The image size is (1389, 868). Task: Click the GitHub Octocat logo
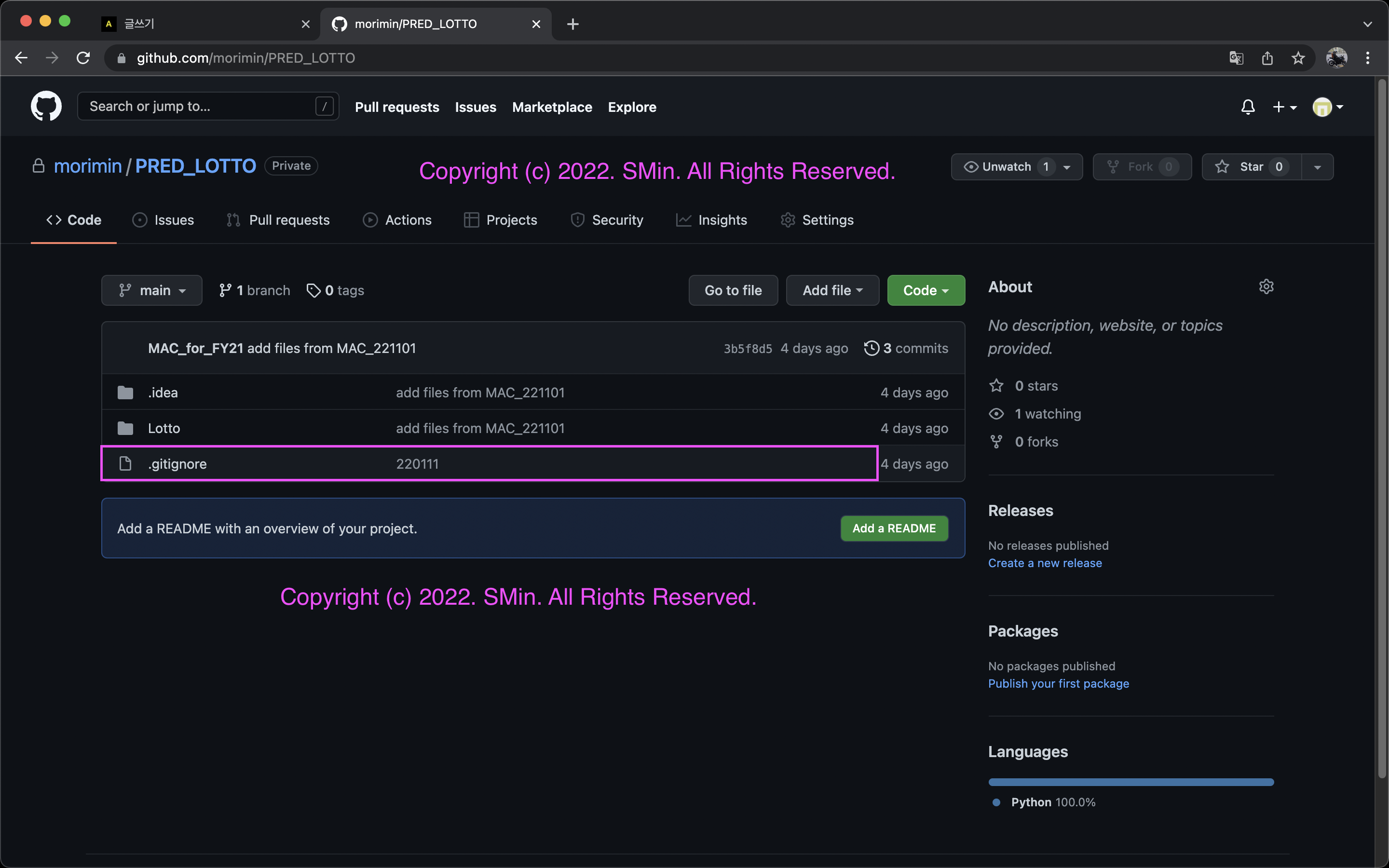click(x=46, y=106)
